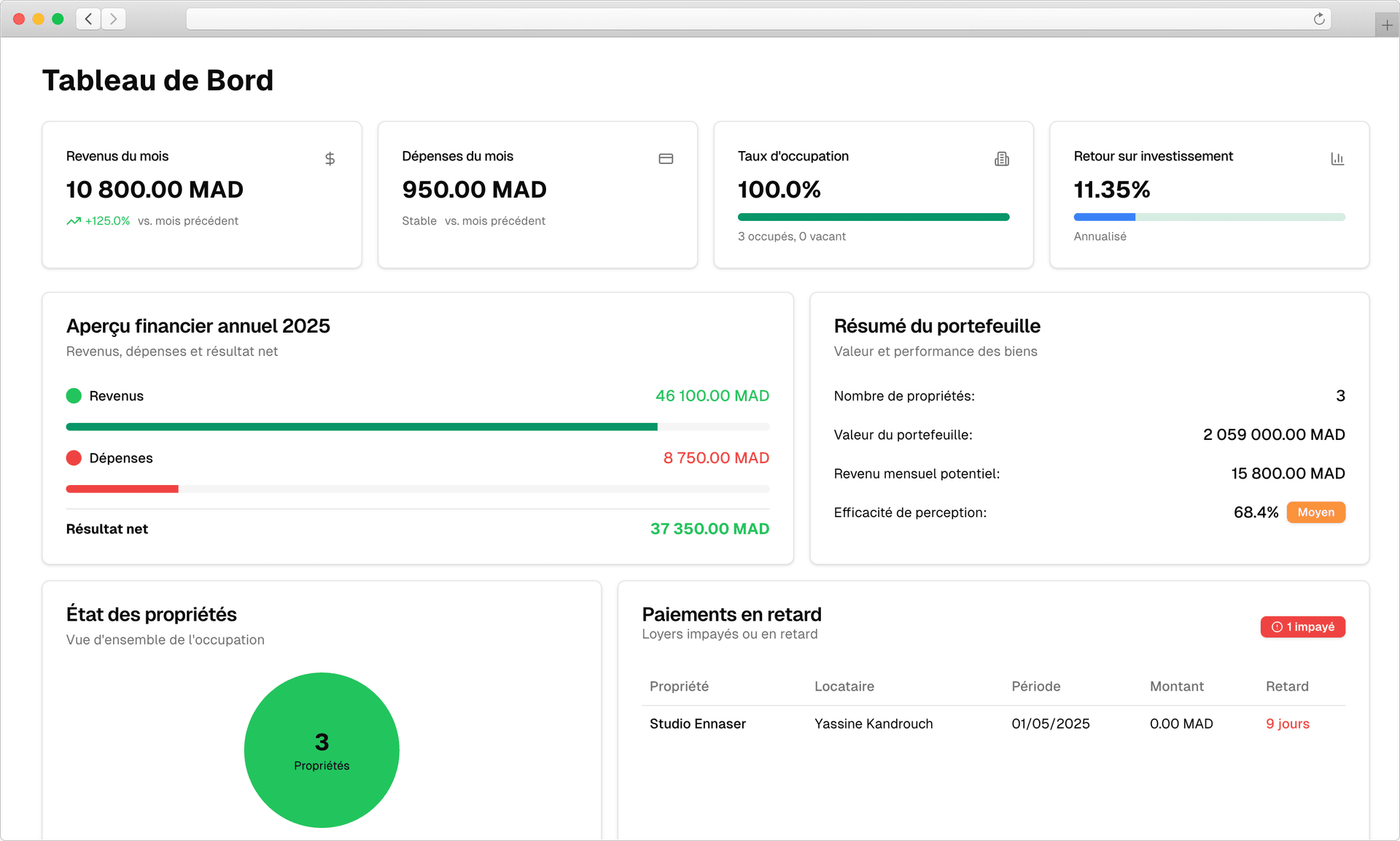
Task: Open the 9 jours late payment link
Action: 1287,724
